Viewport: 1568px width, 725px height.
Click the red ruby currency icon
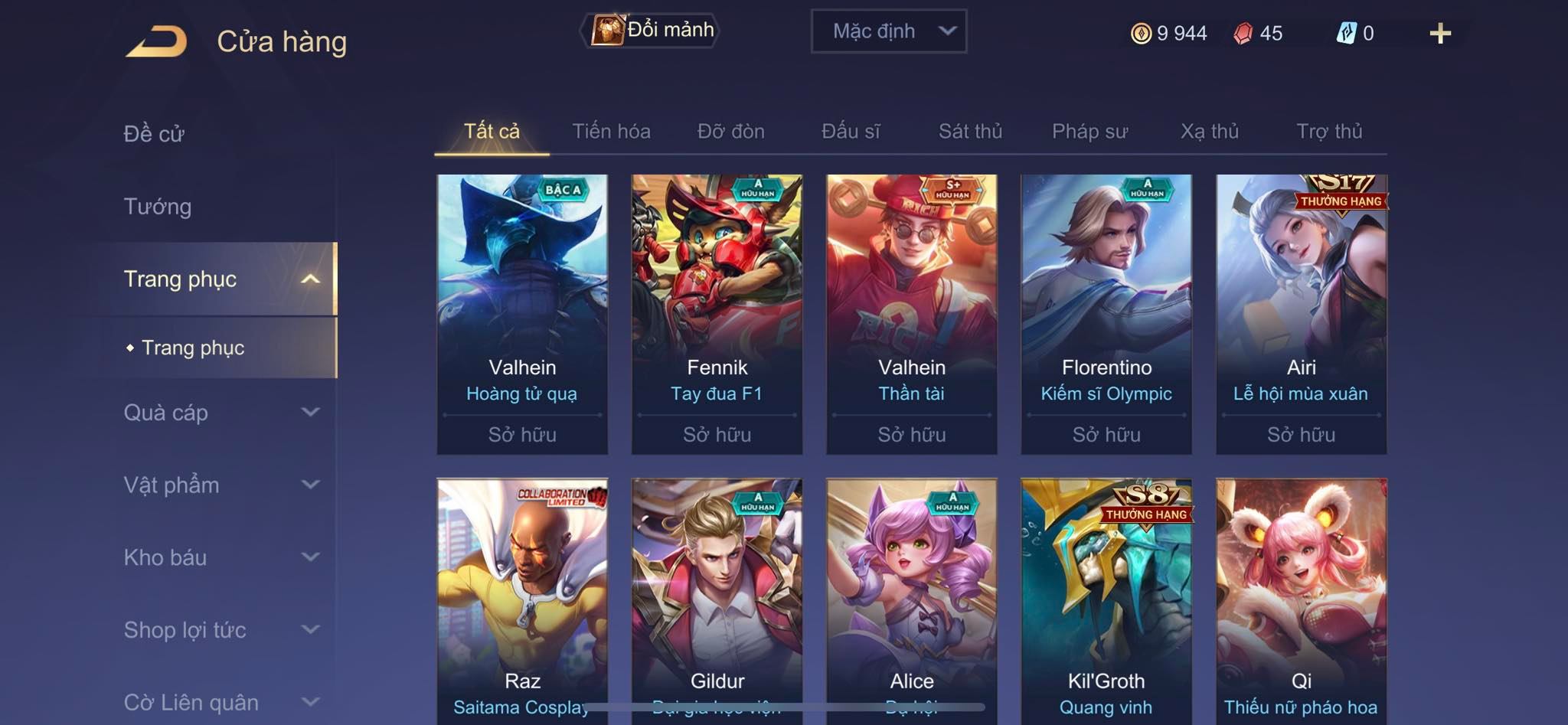tap(1243, 34)
